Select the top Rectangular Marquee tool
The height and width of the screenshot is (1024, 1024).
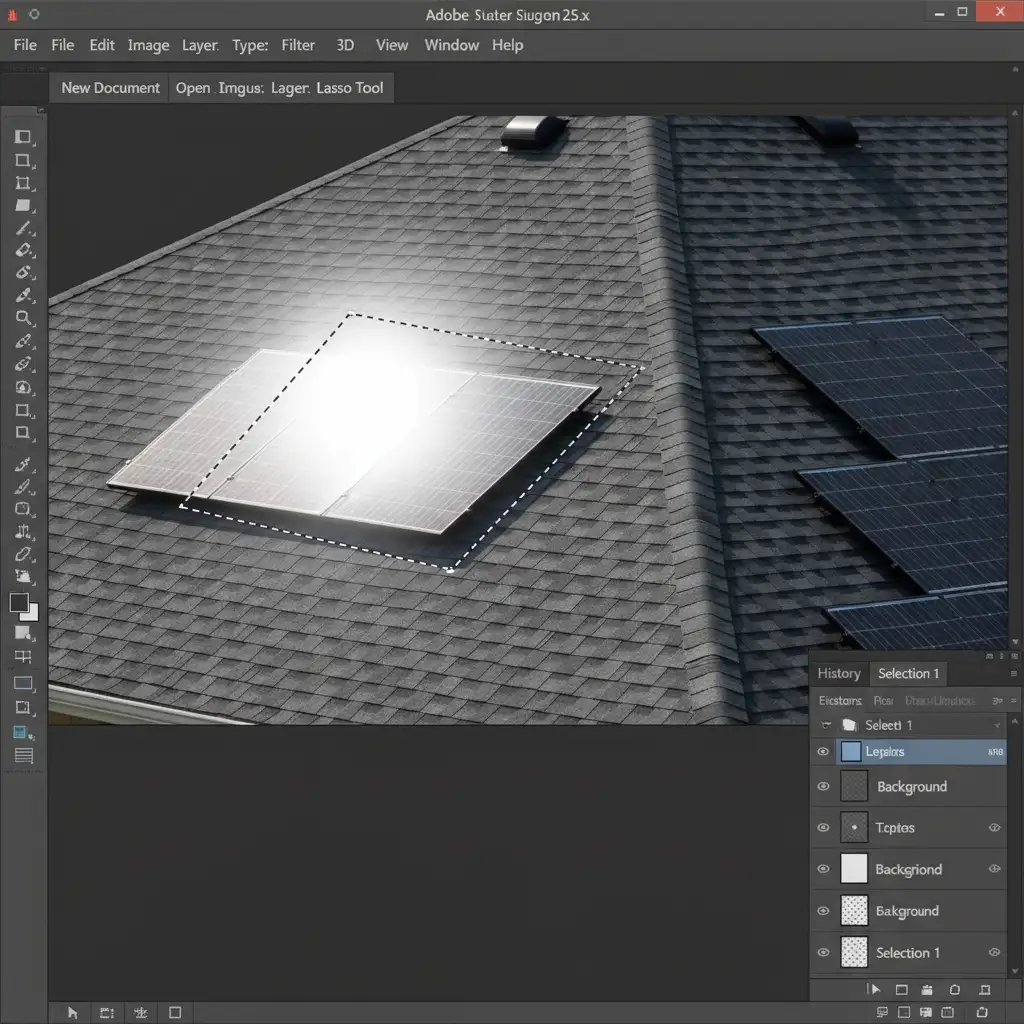24,137
